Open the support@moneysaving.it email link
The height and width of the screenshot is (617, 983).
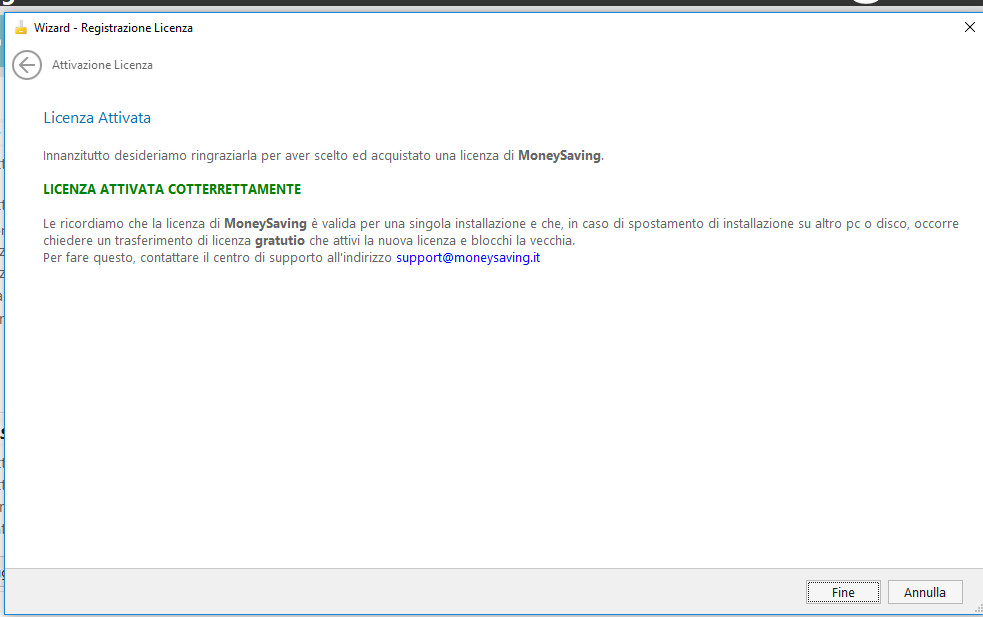tap(468, 258)
